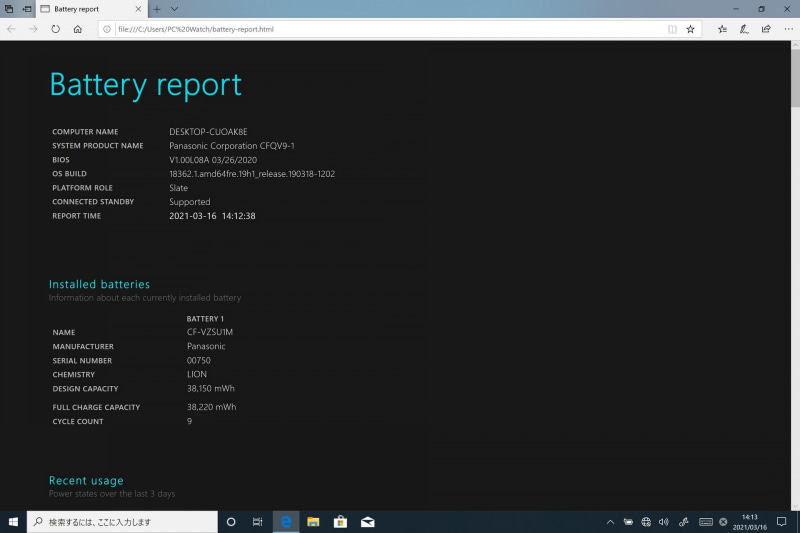Open new tab with plus button
800x533 pixels.
pyautogui.click(x=157, y=9)
